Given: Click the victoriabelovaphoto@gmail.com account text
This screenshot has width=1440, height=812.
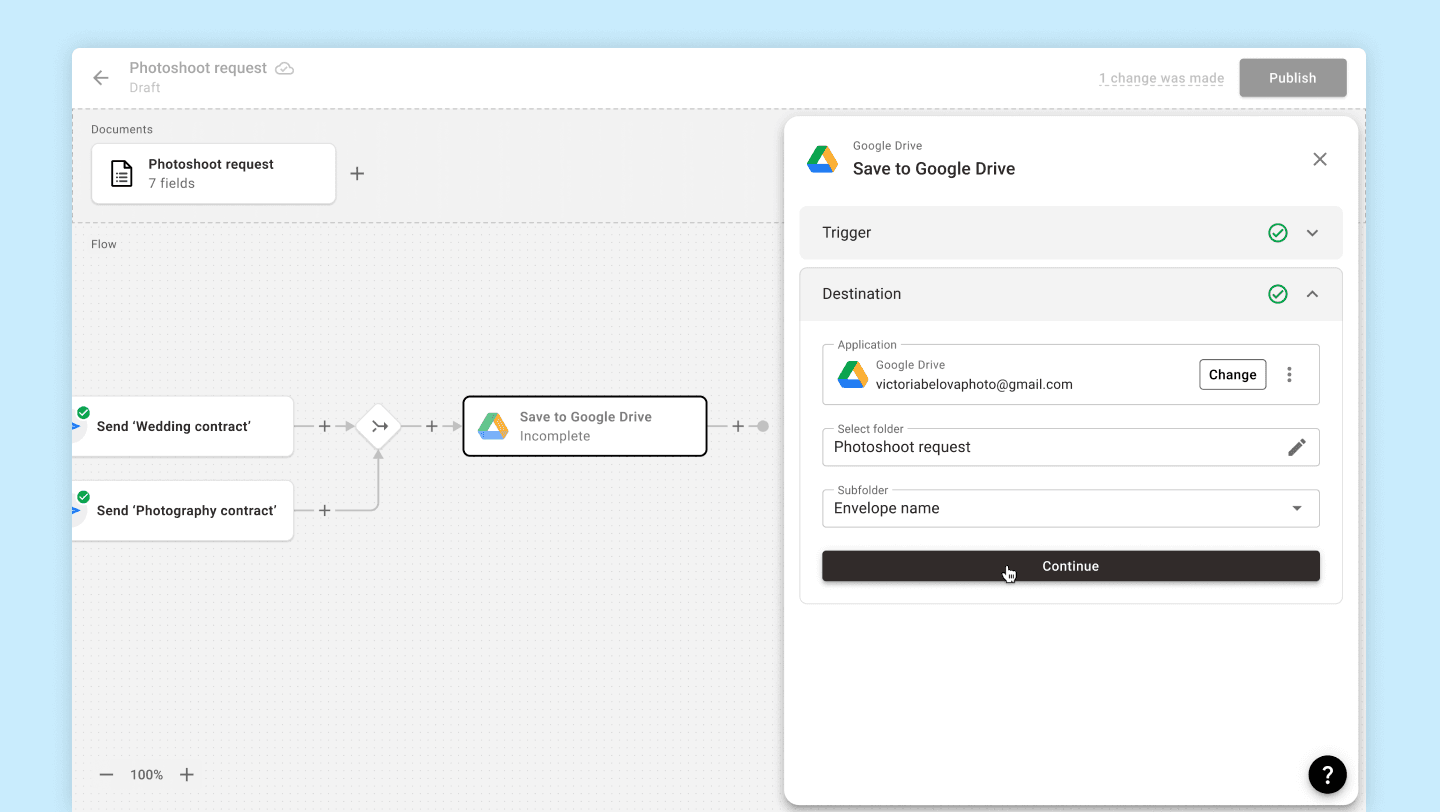Looking at the screenshot, I should [x=974, y=384].
